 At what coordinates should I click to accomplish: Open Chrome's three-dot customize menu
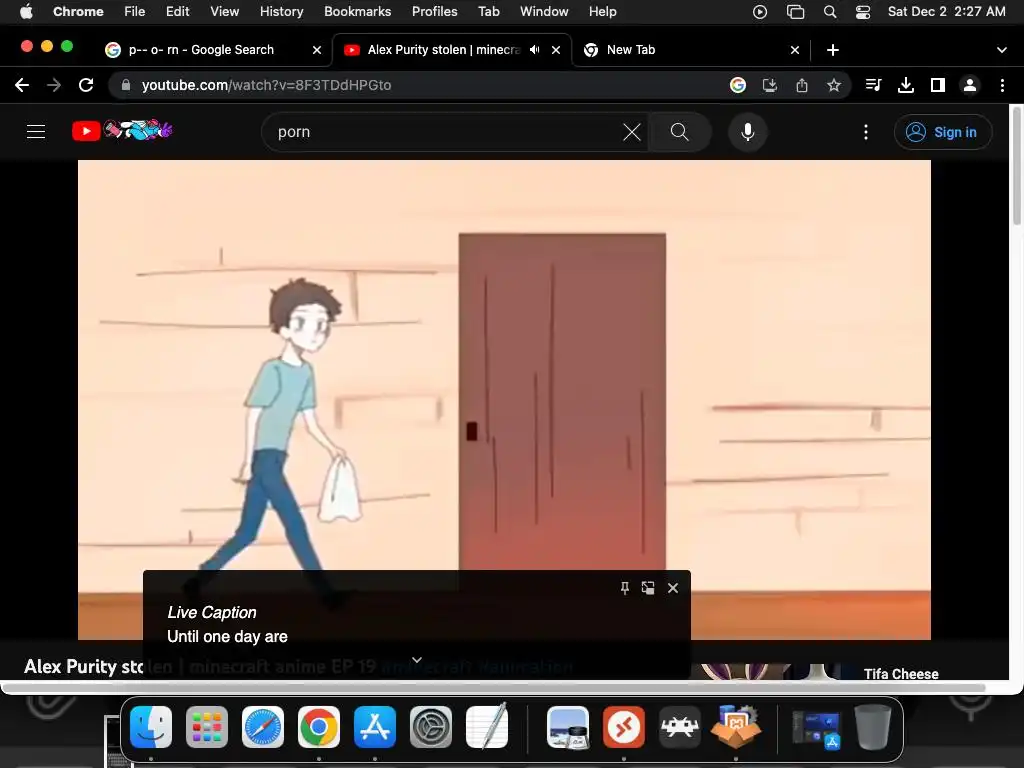(1002, 85)
